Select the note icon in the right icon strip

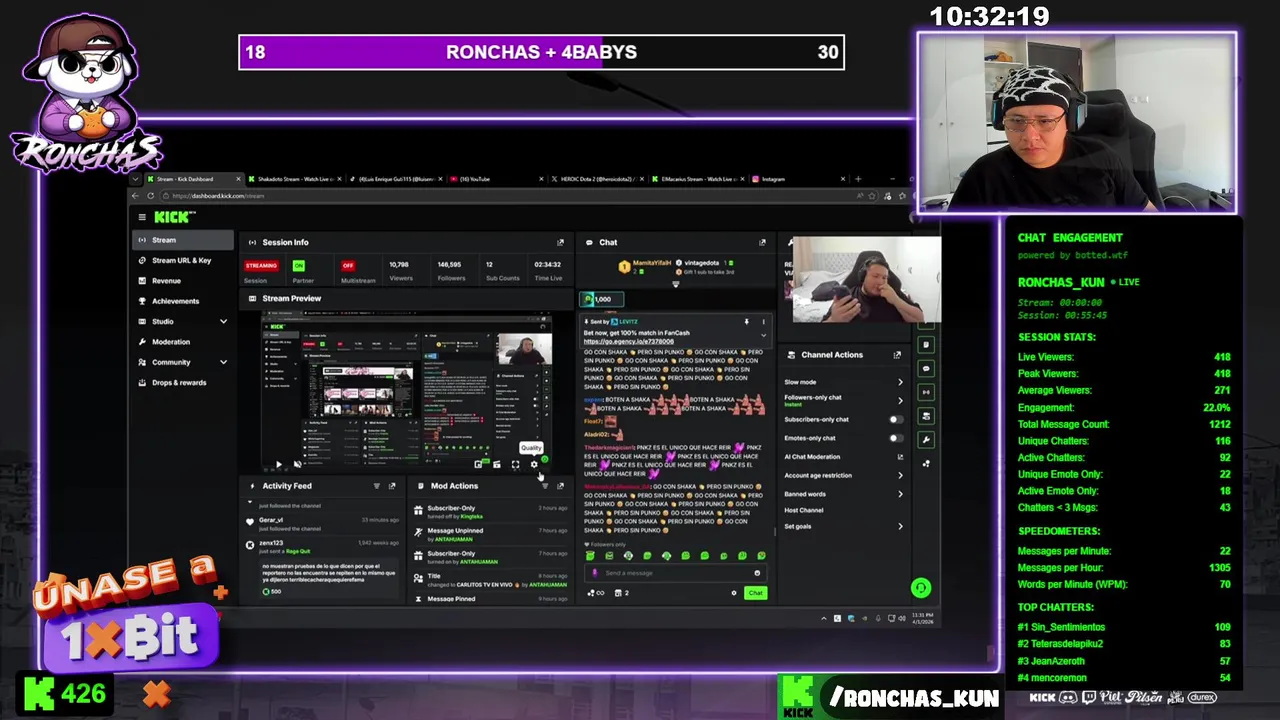926,344
